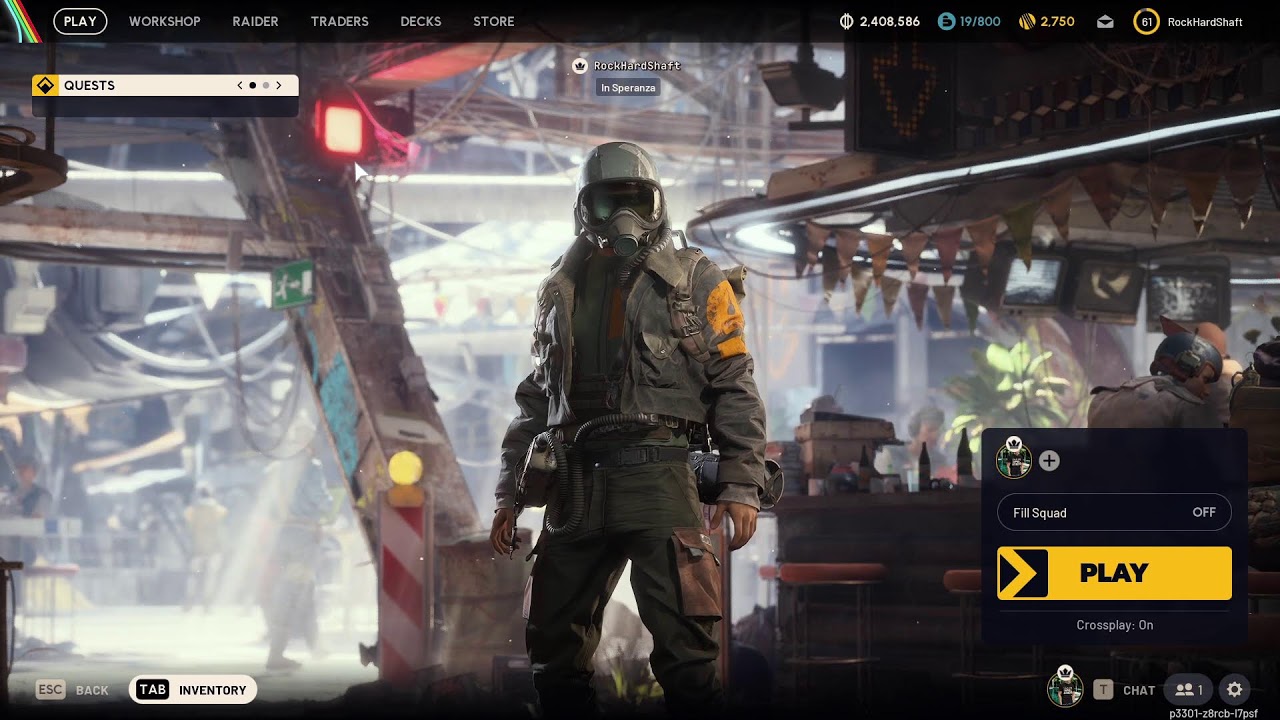1280x720 pixels.
Task: Open the STORE tab
Action: point(494,21)
